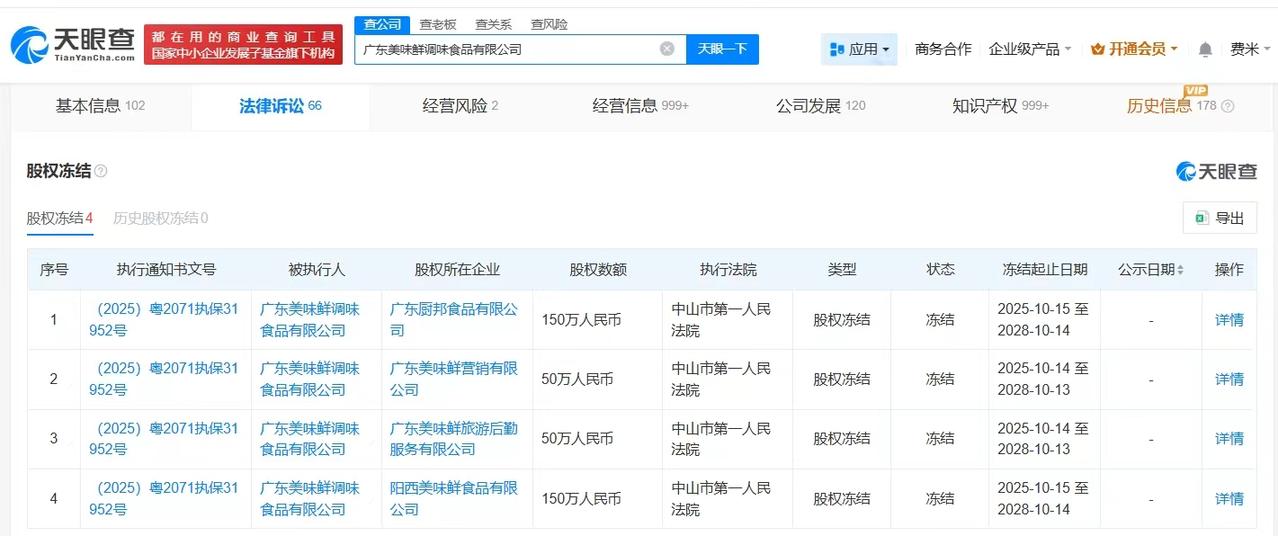Screen dimensions: 1278x536
Task: Open 被执行人 link in row 1
Action: (310, 320)
